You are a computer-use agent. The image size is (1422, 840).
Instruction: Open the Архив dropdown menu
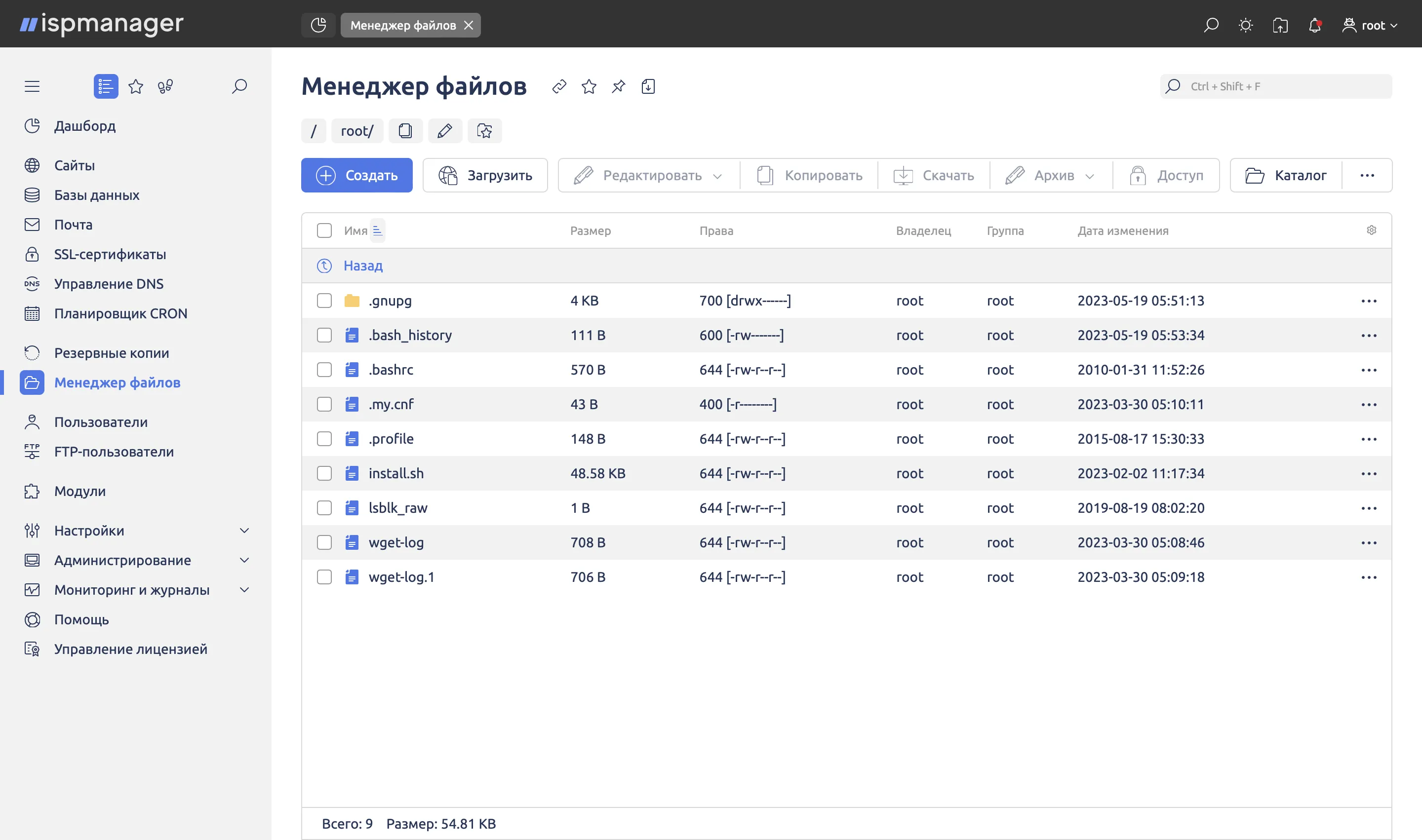tap(1090, 176)
